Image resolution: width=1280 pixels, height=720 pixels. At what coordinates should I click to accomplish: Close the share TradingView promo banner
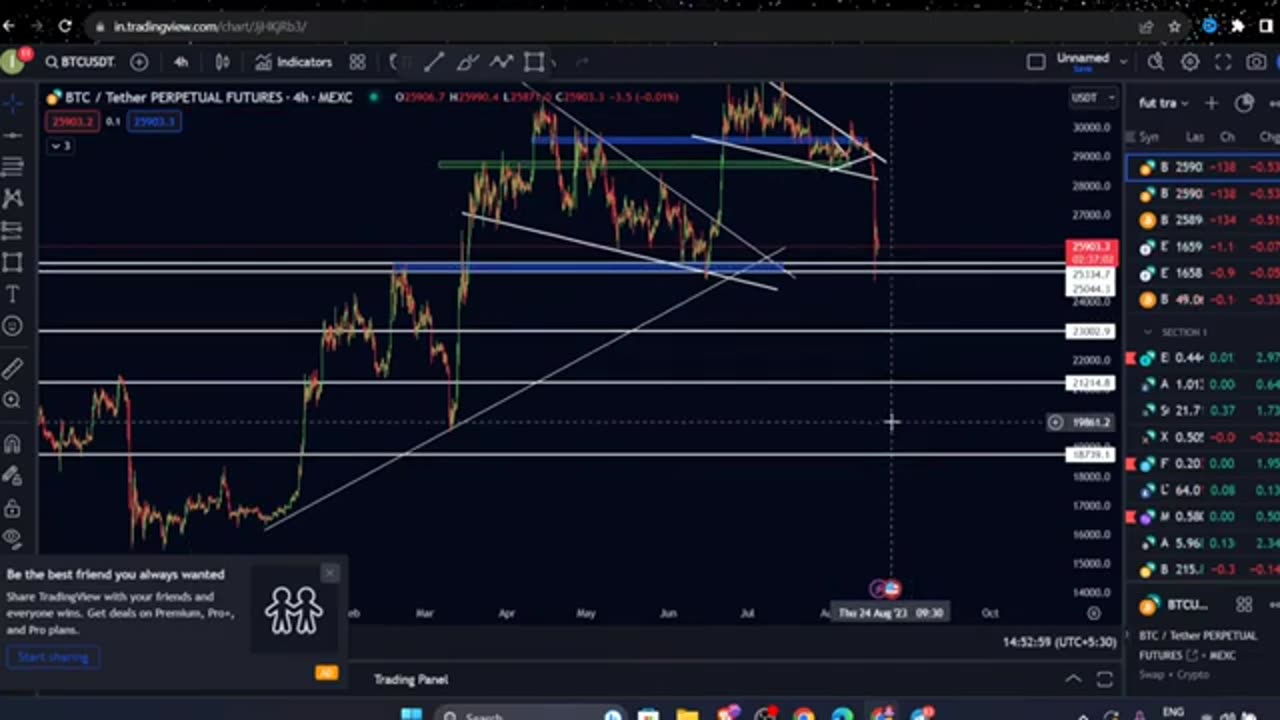330,573
